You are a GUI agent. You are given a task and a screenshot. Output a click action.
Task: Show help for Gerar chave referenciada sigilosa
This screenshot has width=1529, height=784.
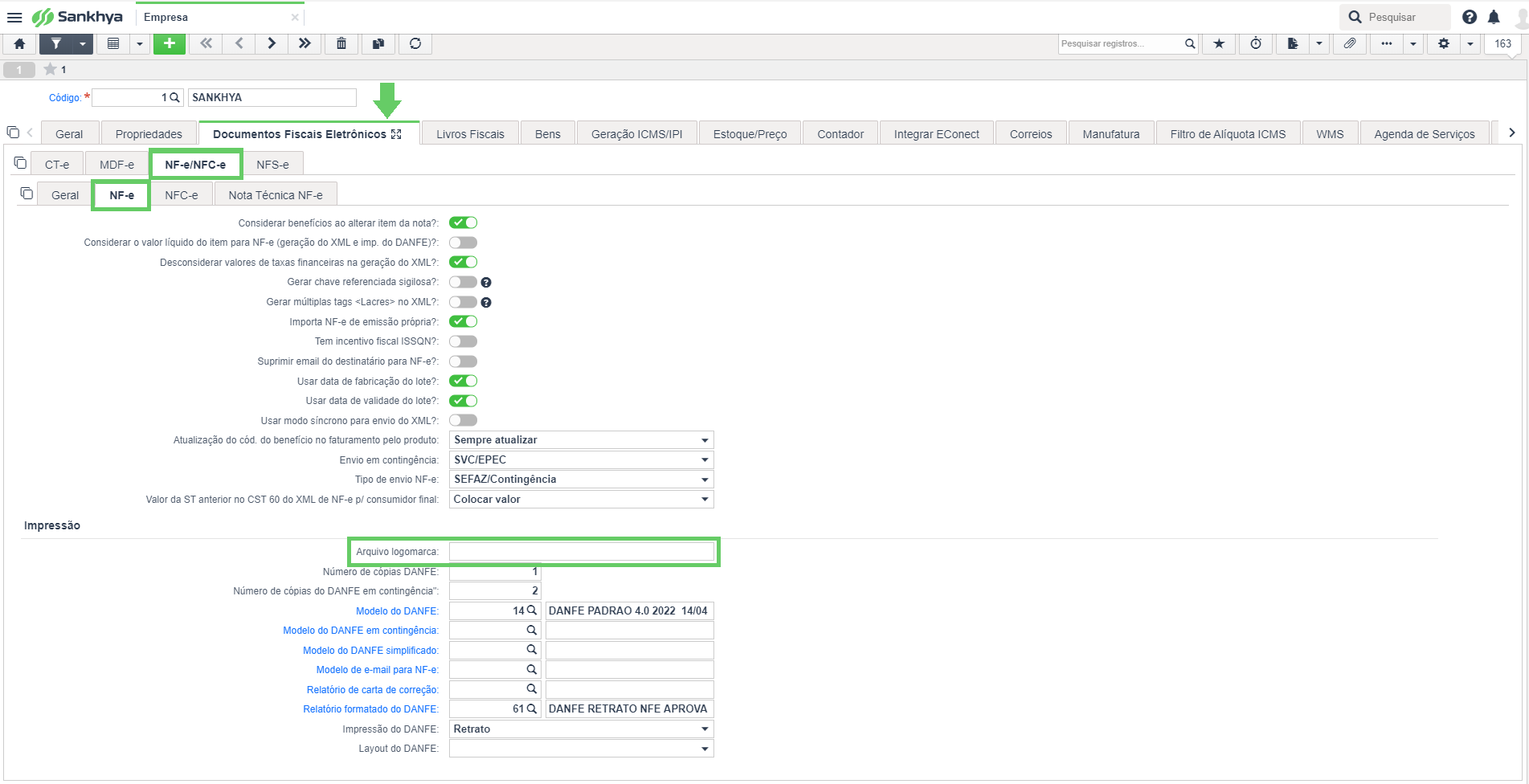pyautogui.click(x=486, y=283)
